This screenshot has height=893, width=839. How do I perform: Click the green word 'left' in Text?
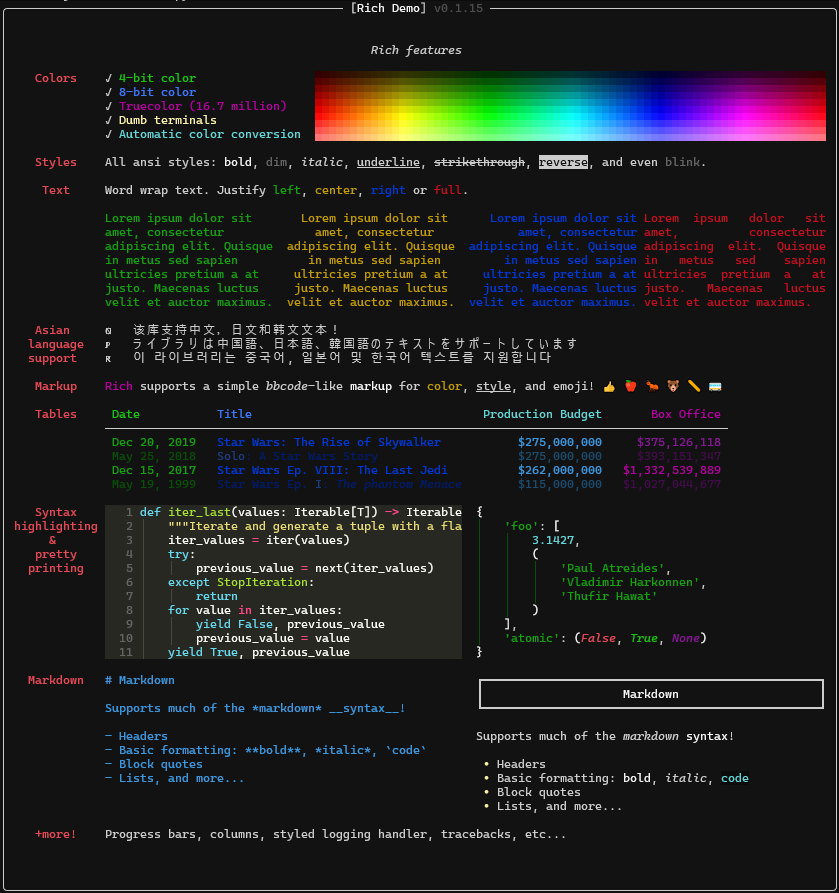pos(287,190)
